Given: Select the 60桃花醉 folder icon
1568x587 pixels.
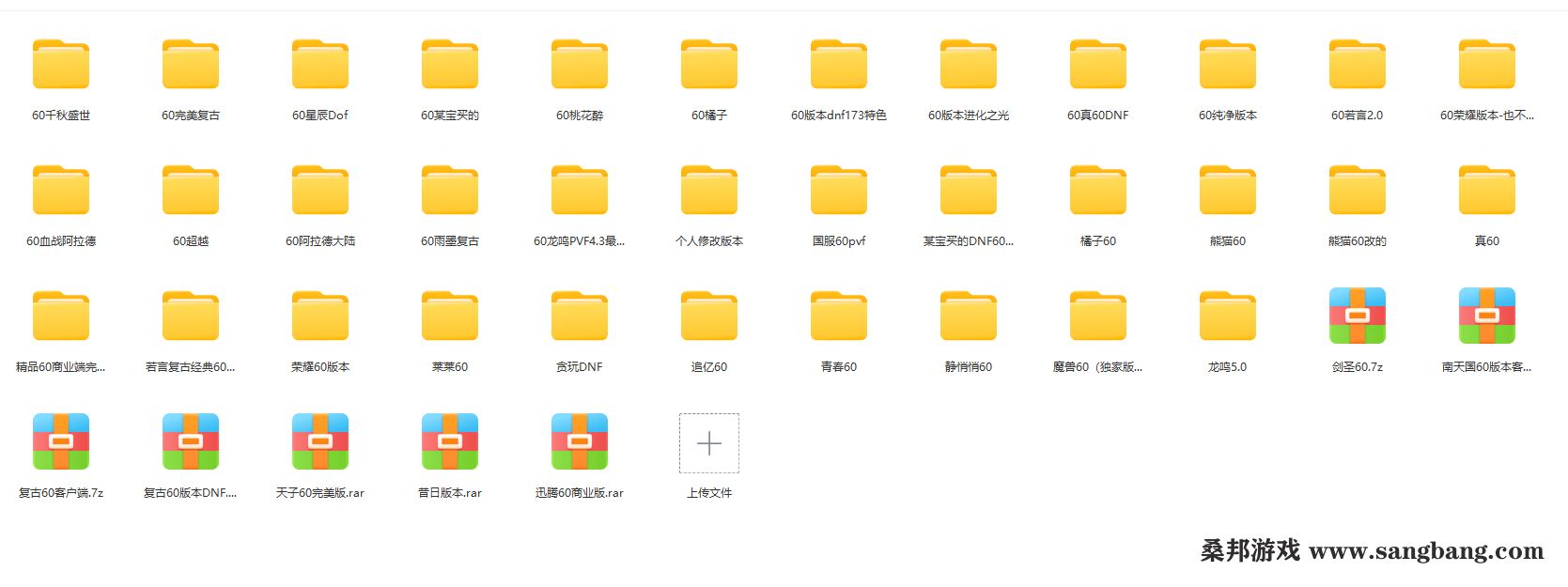Looking at the screenshot, I should [580, 64].
